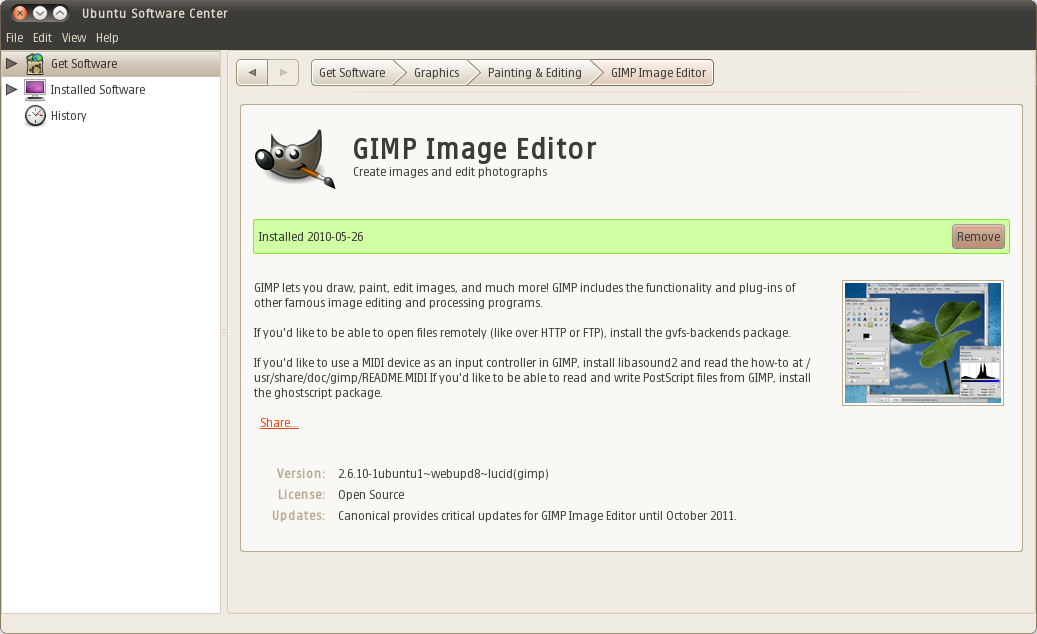Navigate to Graphics breadcrumb
Viewport: 1037px width, 634px height.
436,72
